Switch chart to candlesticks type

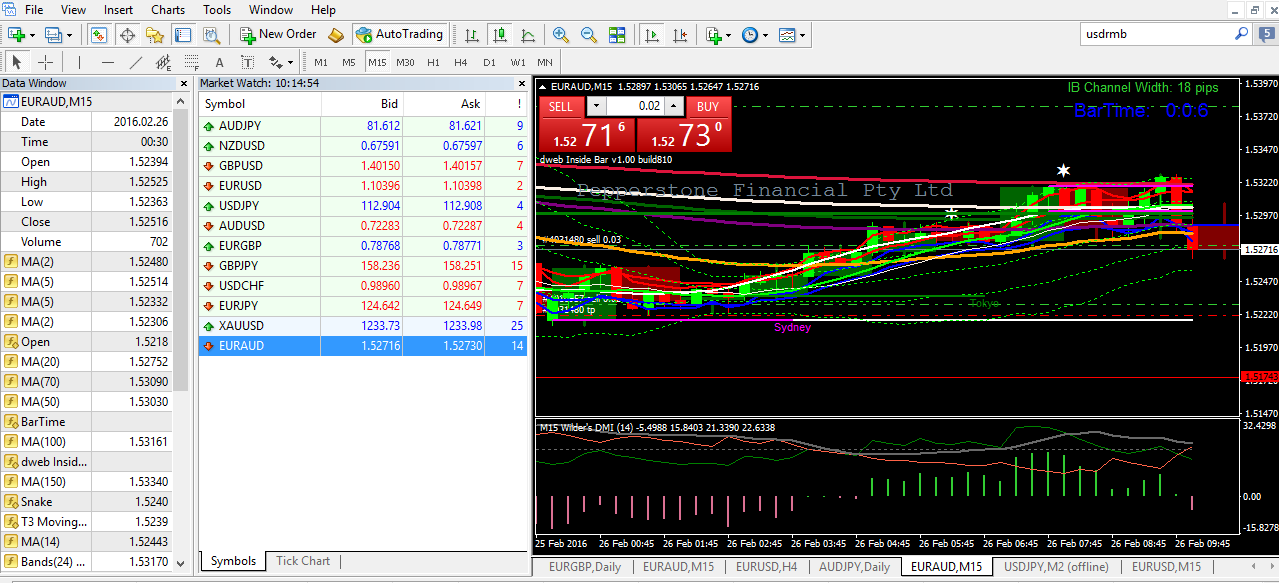(499, 34)
